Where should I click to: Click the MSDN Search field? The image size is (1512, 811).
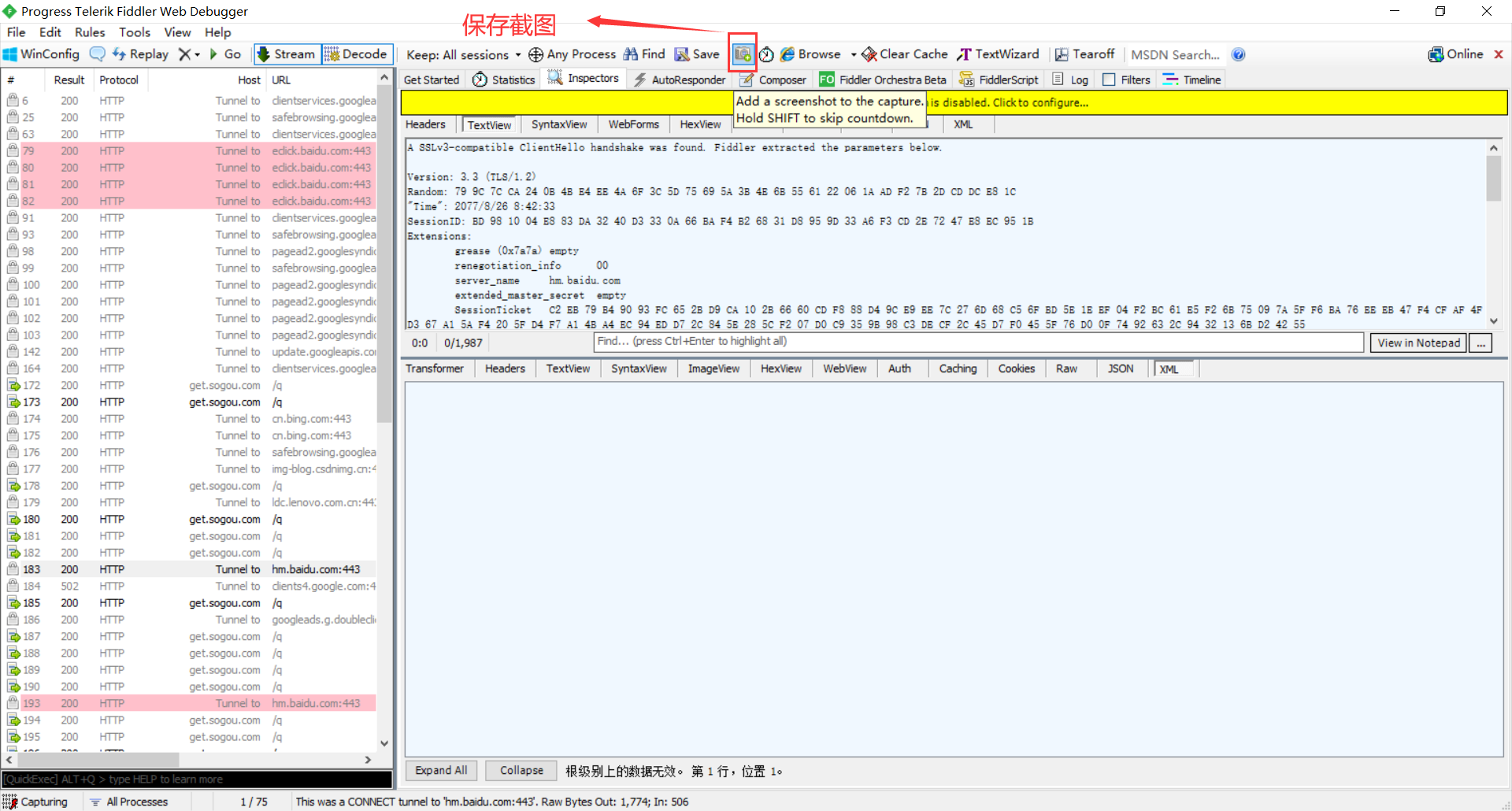pos(1175,54)
